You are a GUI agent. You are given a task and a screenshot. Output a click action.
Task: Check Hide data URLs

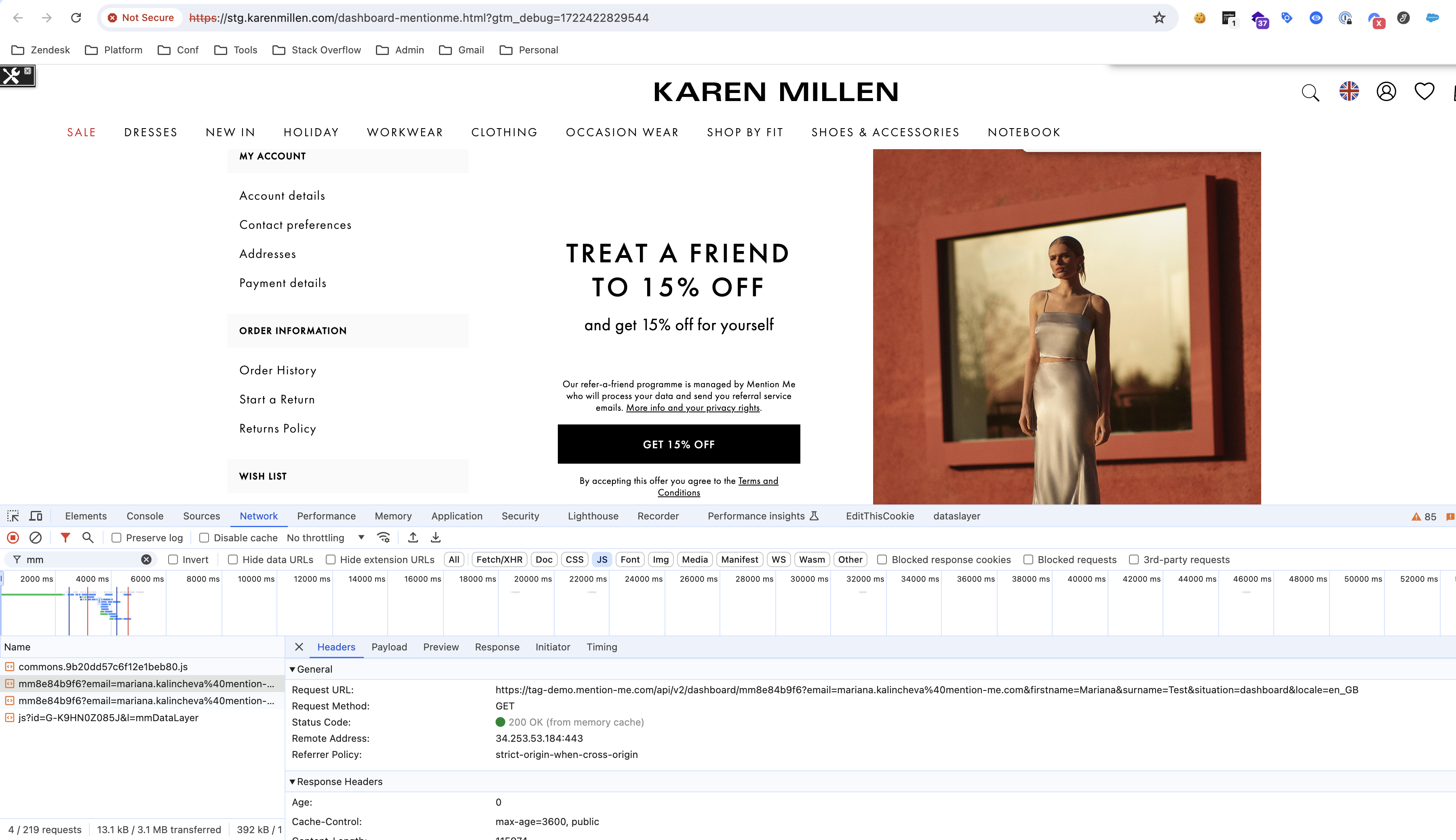(x=232, y=559)
